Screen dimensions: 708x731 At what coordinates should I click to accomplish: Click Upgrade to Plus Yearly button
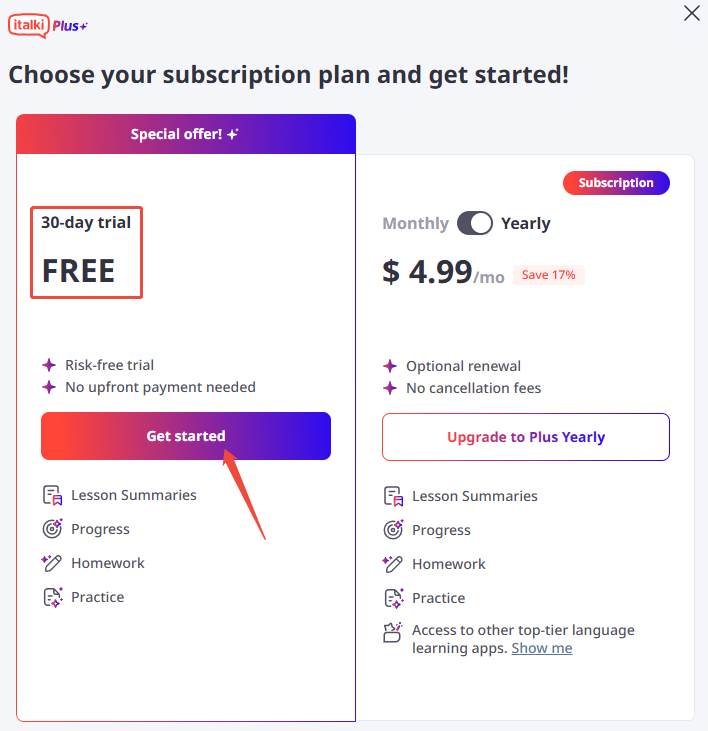tap(526, 437)
